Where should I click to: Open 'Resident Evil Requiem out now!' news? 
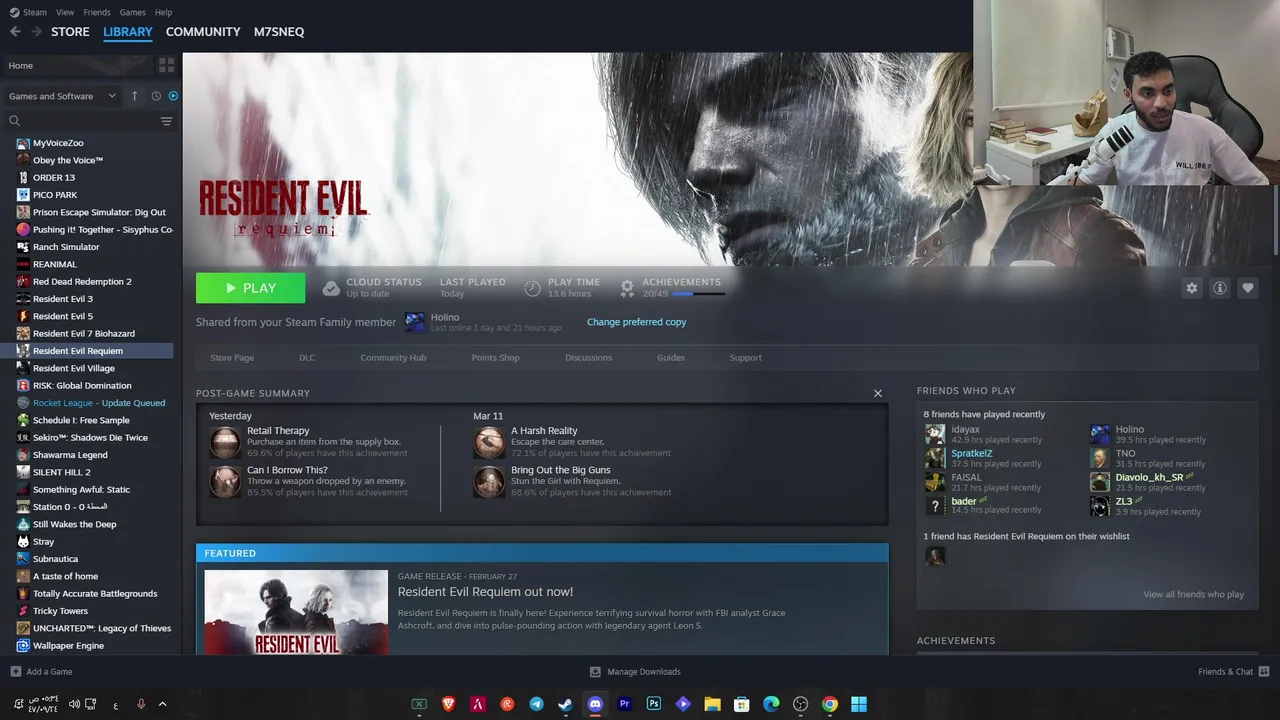(485, 592)
